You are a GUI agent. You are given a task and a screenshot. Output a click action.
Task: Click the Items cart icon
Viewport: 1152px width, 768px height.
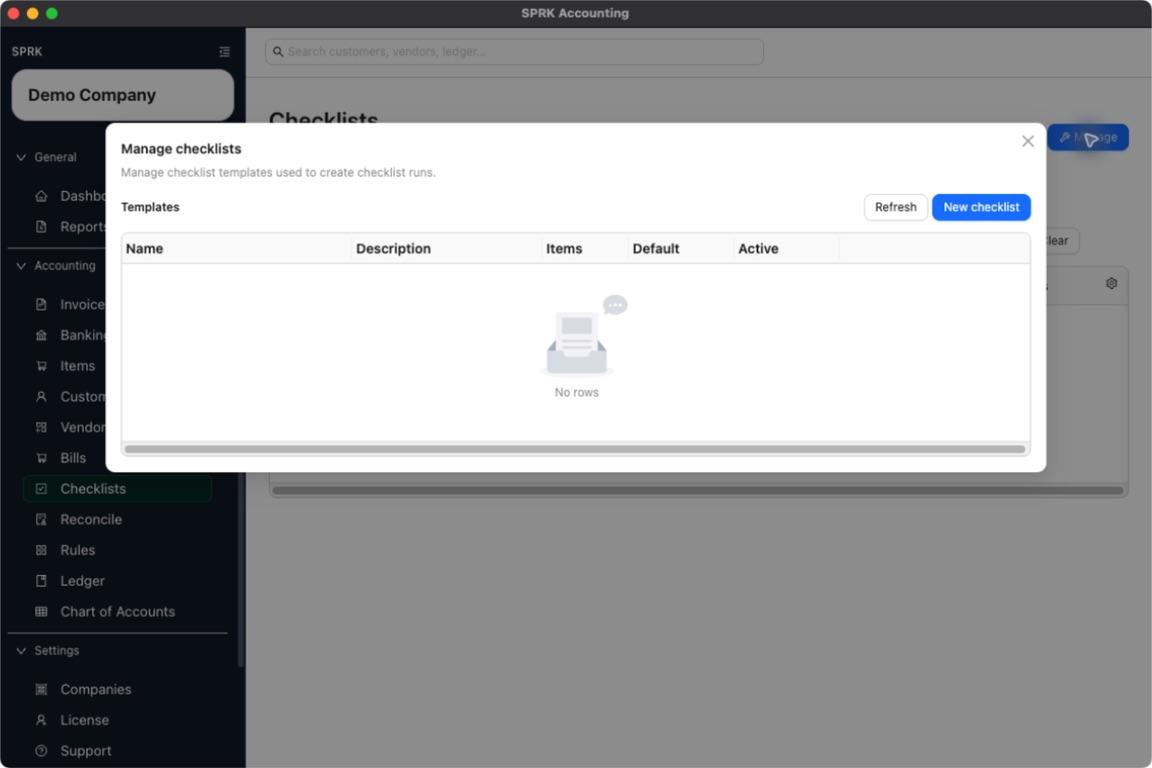click(41, 366)
